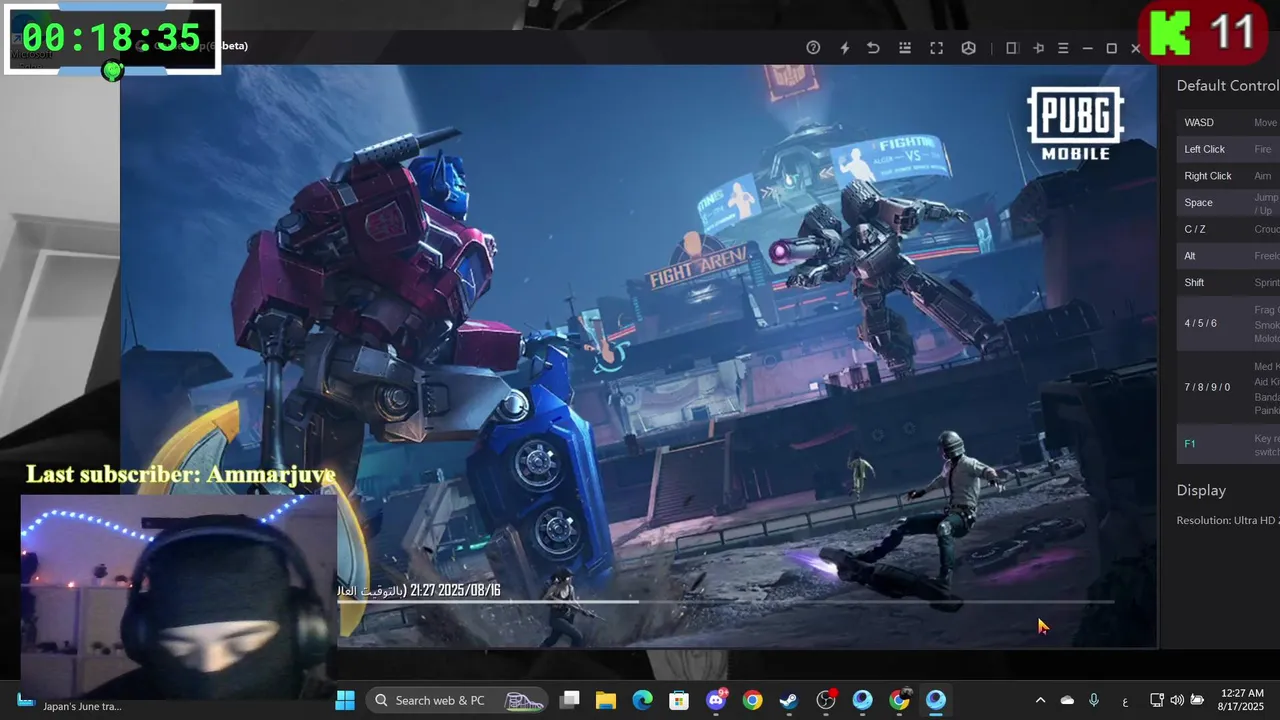Viewport: 1280px width, 720px height.
Task: Toggle fullscreen mode icon
Action: [x=937, y=48]
